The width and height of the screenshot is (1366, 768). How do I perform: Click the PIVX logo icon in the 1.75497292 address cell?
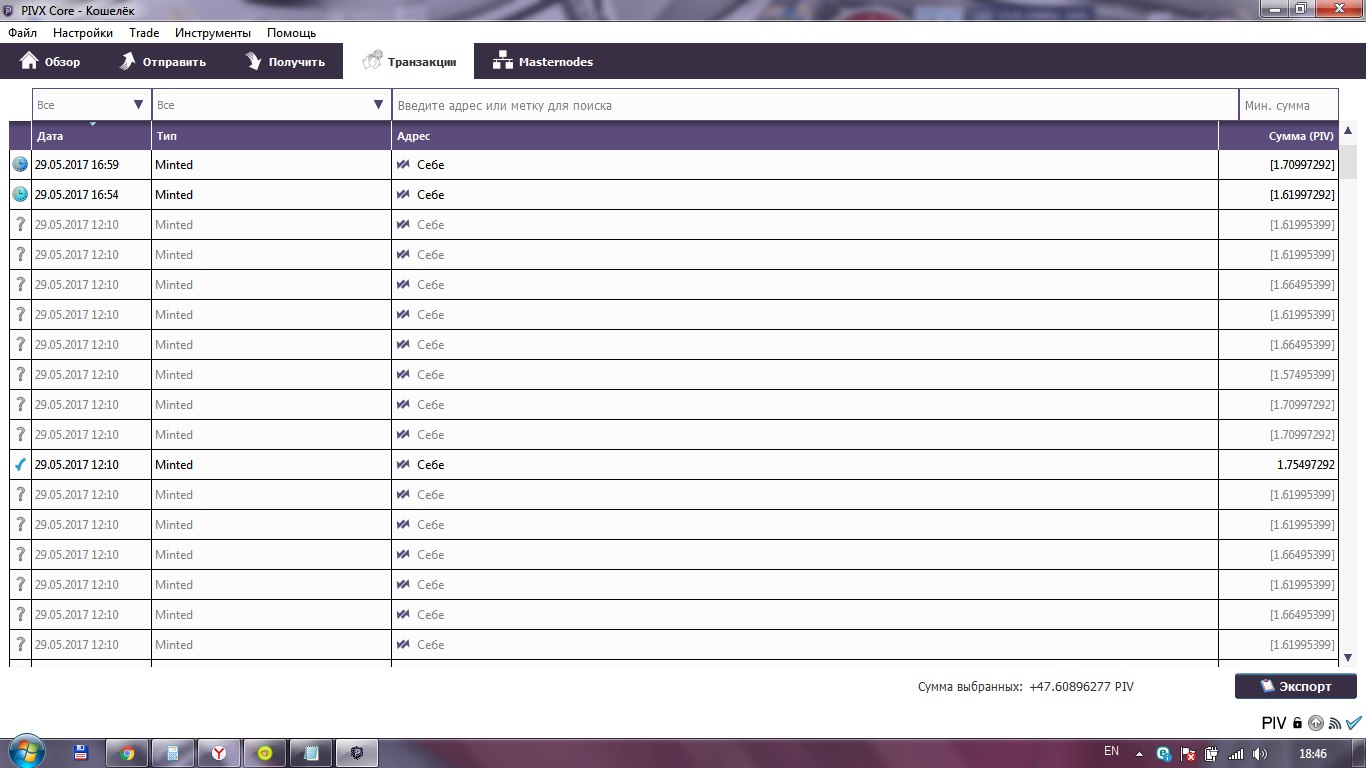point(404,464)
